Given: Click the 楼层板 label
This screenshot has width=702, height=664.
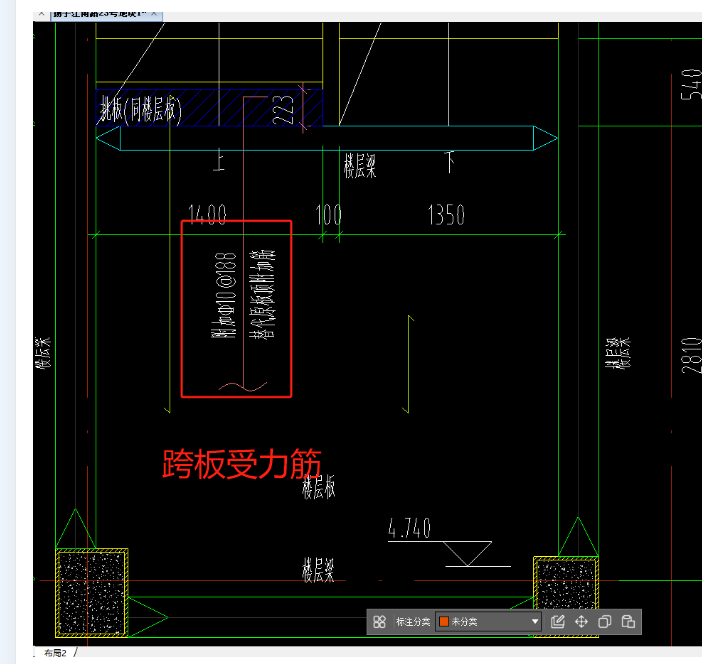Looking at the screenshot, I should [x=318, y=487].
